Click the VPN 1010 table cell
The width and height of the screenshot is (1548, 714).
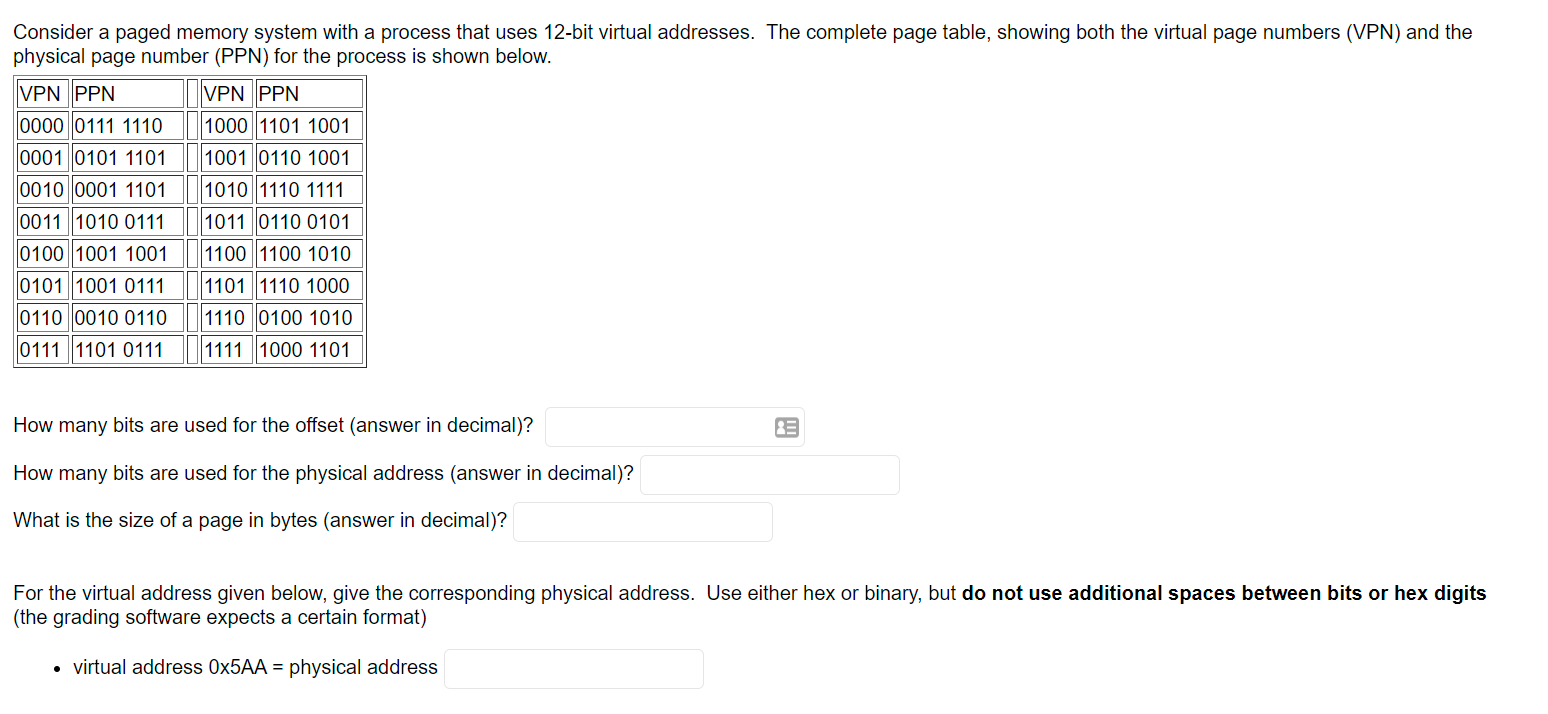point(227,190)
